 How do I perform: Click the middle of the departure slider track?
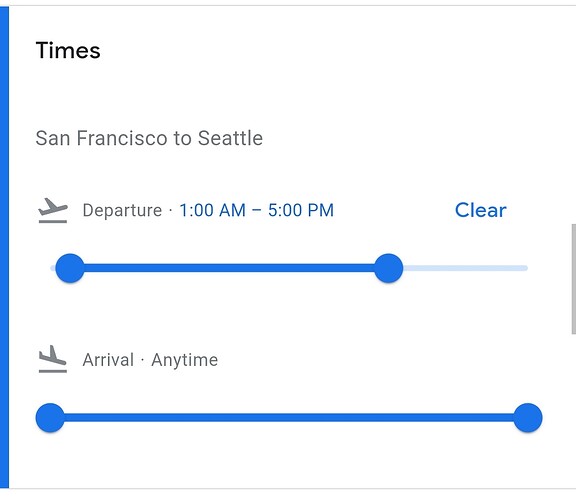pos(229,268)
